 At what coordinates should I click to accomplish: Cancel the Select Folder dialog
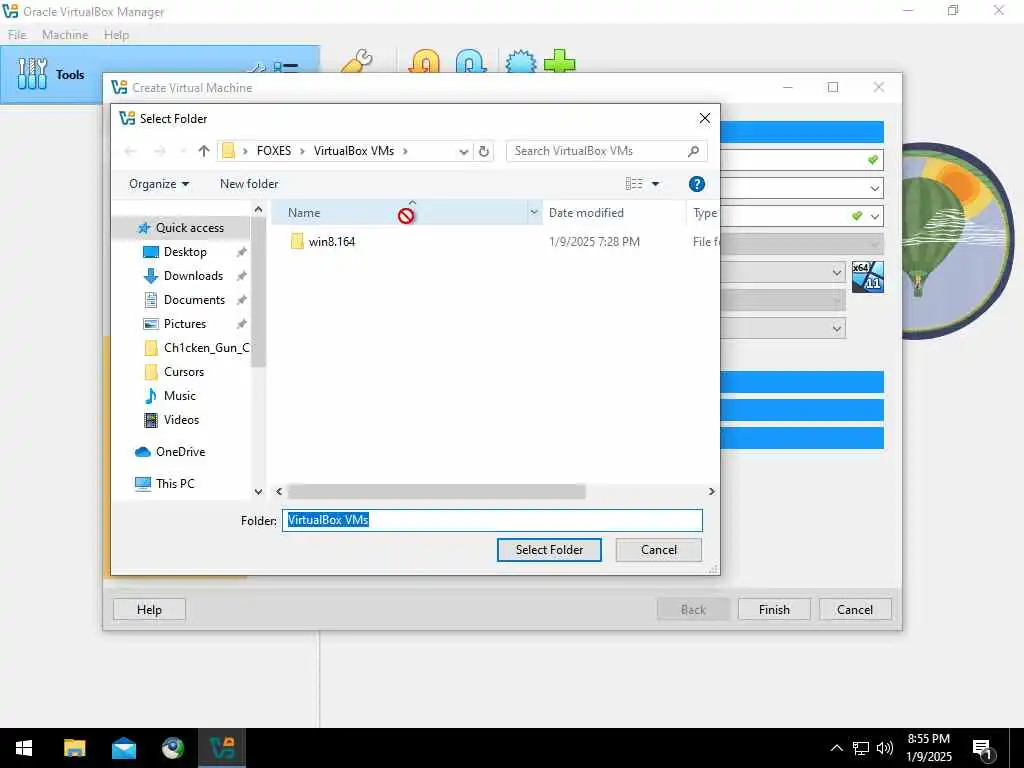point(658,550)
